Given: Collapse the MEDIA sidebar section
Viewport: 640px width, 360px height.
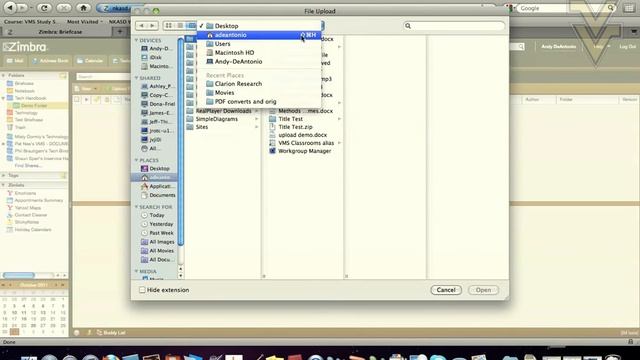Looking at the screenshot, I should coord(136,271).
